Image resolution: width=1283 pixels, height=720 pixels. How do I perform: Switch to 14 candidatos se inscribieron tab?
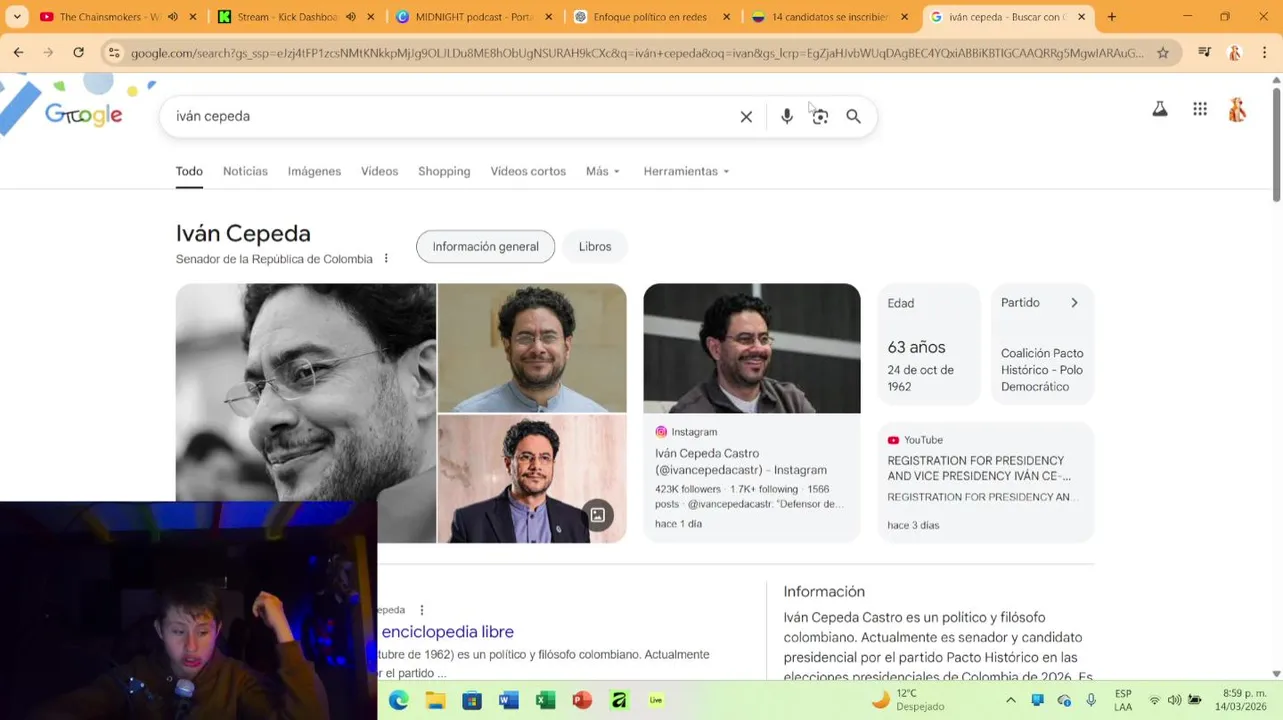pyautogui.click(x=828, y=17)
